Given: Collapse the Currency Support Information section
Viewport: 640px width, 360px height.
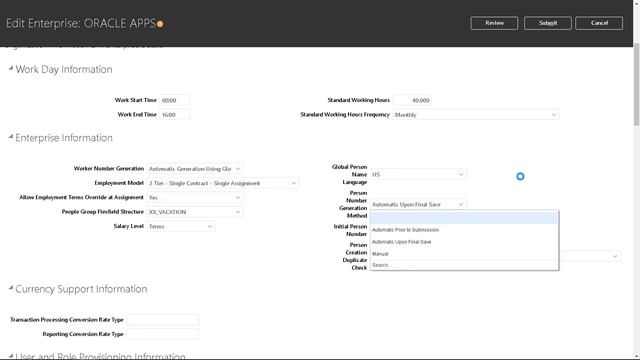Looking at the screenshot, I should point(11,288).
